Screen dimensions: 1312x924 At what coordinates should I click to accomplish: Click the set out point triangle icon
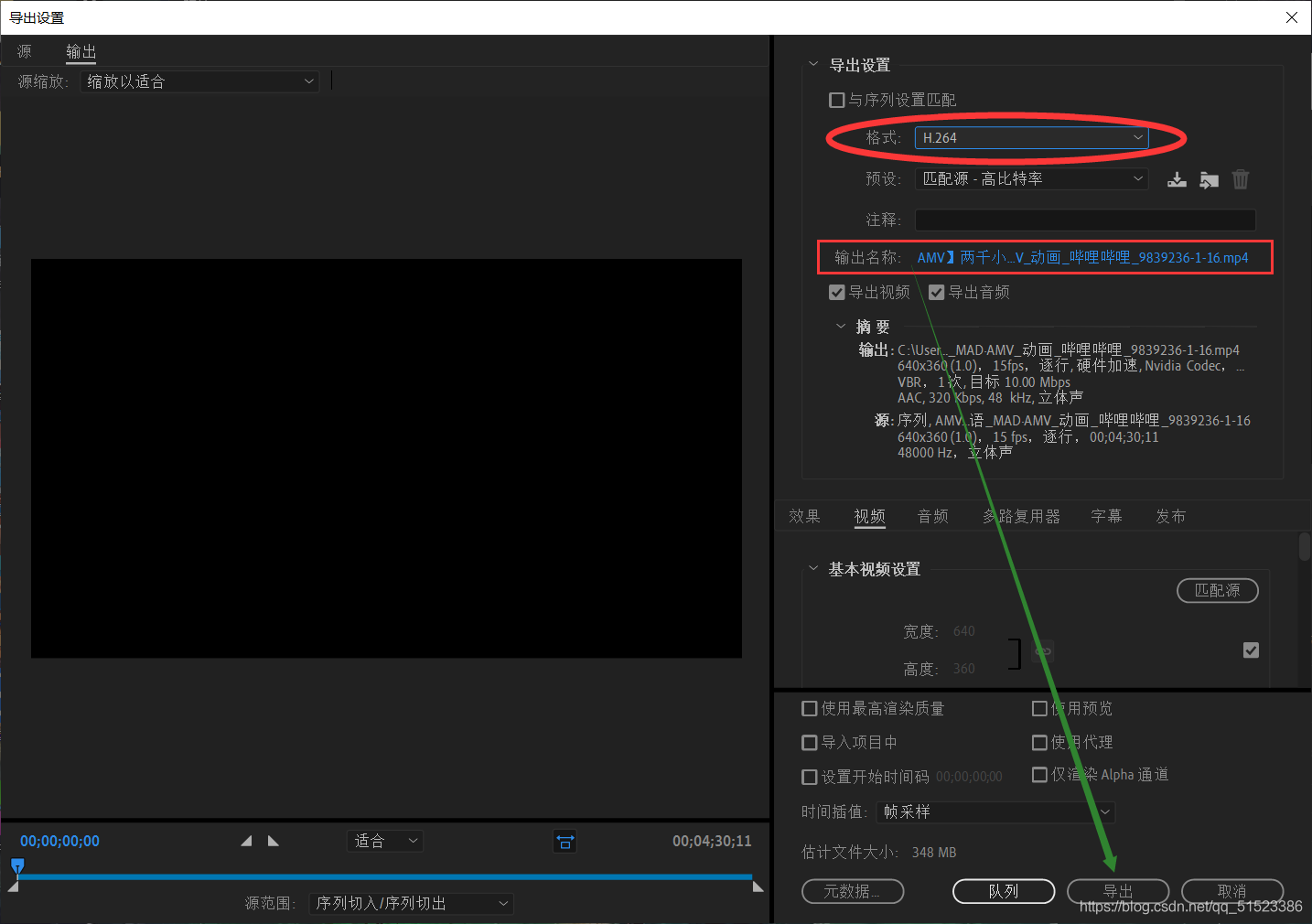(273, 841)
